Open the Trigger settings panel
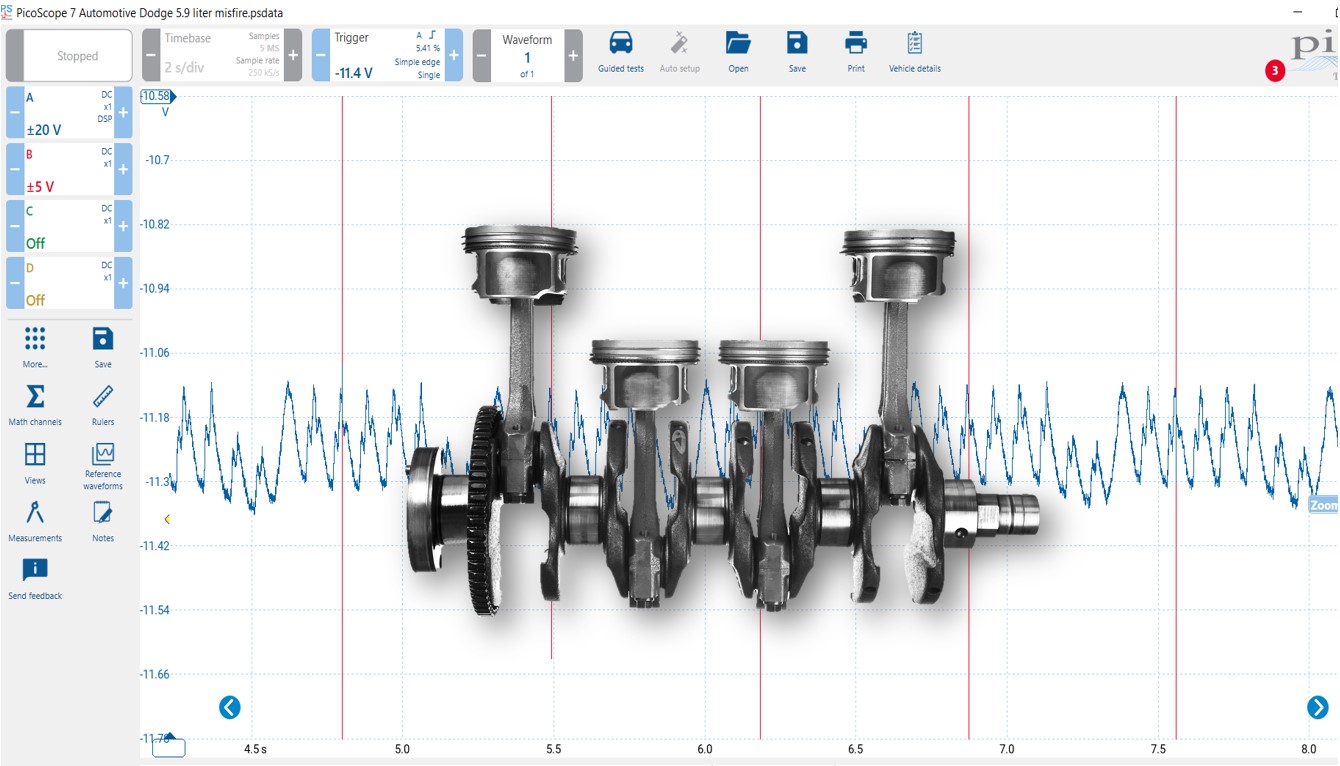 (387, 55)
